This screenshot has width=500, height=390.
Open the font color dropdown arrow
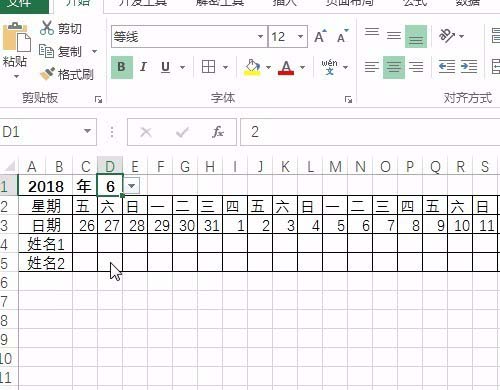point(302,67)
